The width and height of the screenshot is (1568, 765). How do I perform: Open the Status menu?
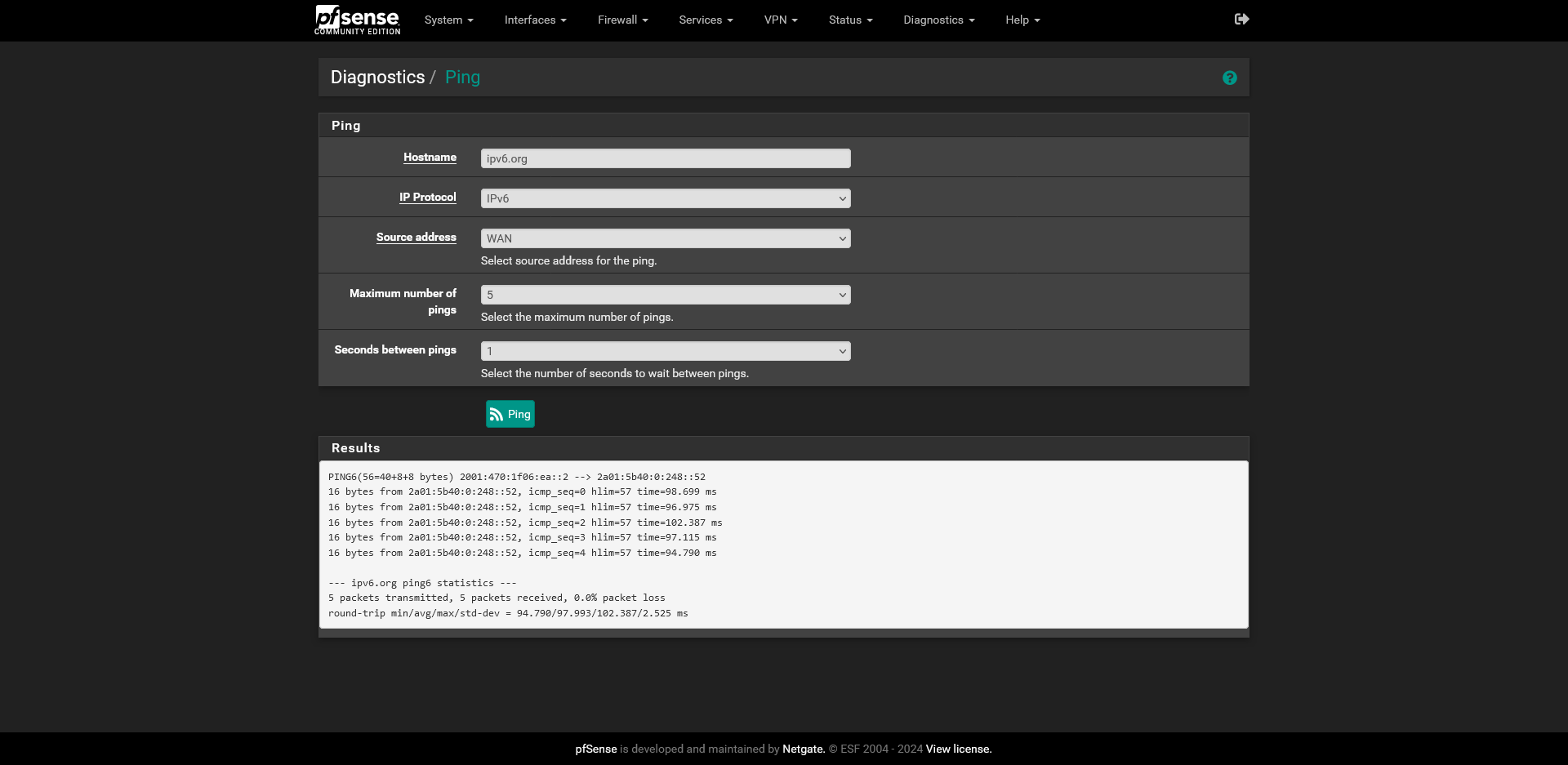coord(850,20)
